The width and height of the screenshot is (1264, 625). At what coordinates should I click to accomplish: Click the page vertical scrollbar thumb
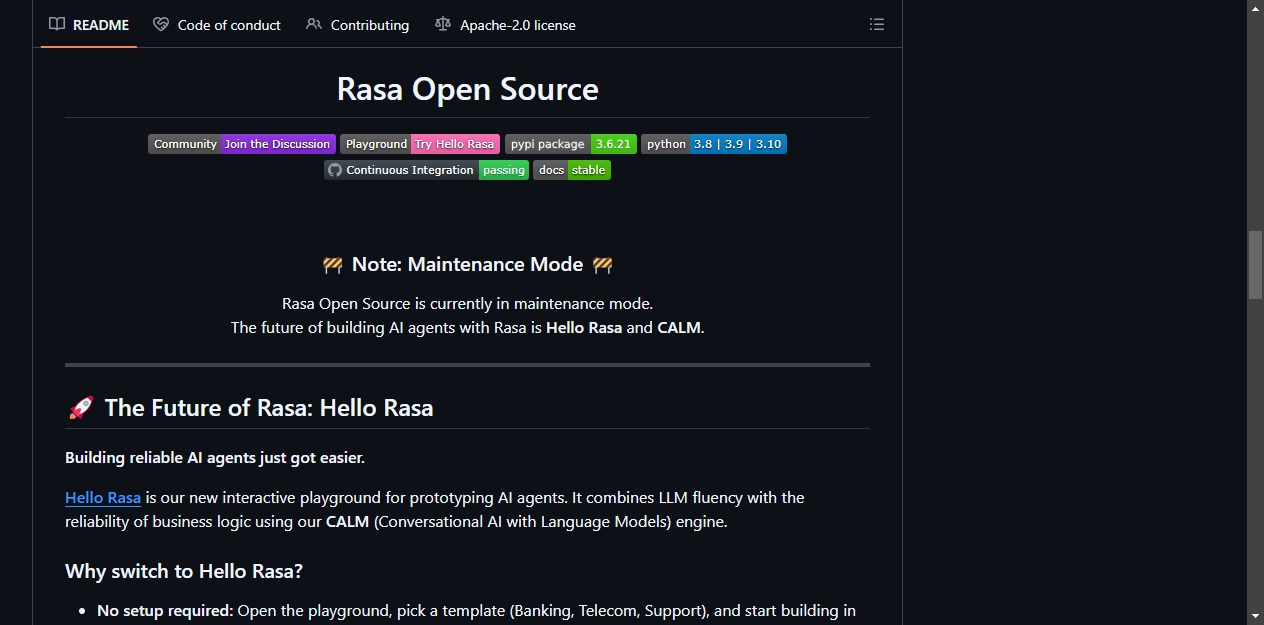(x=1255, y=265)
